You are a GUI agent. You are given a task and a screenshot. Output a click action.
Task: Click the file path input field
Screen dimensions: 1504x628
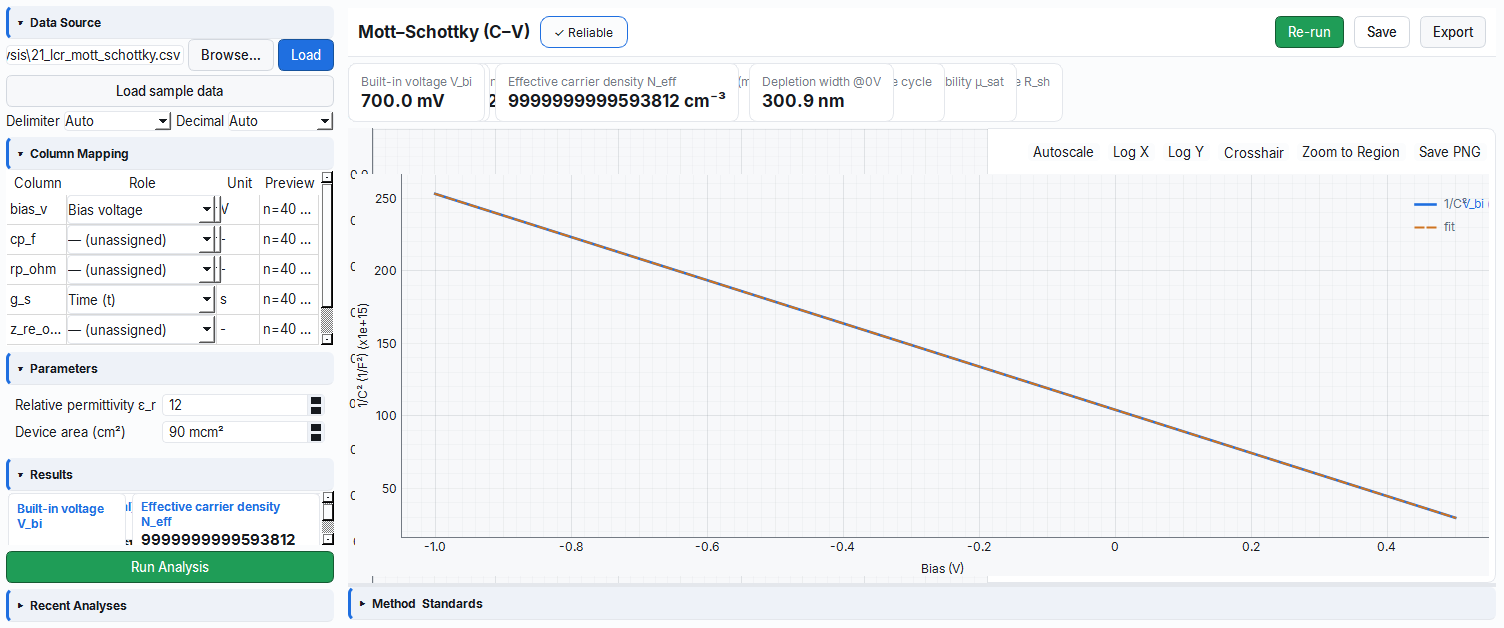pyautogui.click(x=95, y=55)
